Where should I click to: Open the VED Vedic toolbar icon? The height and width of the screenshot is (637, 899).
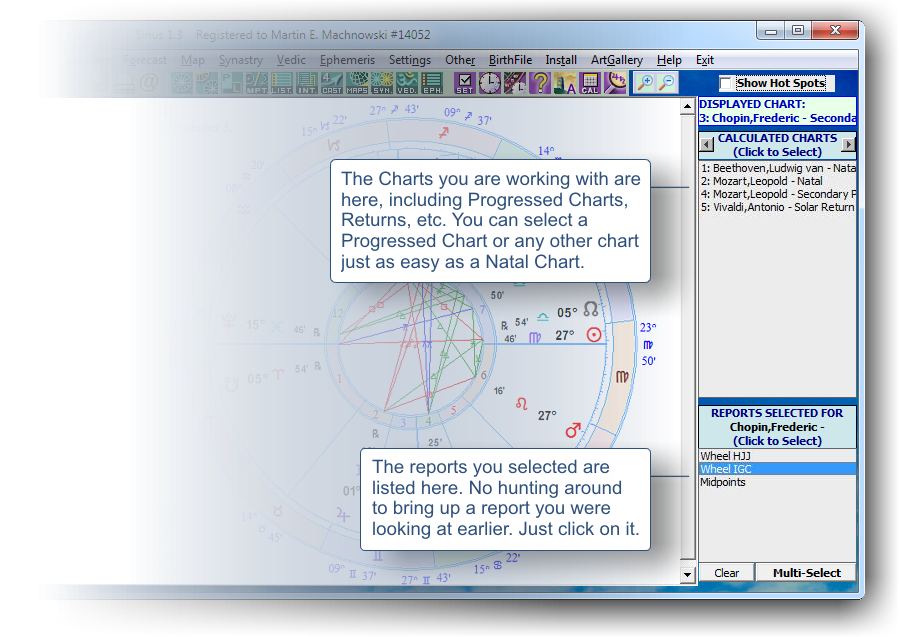[x=407, y=83]
